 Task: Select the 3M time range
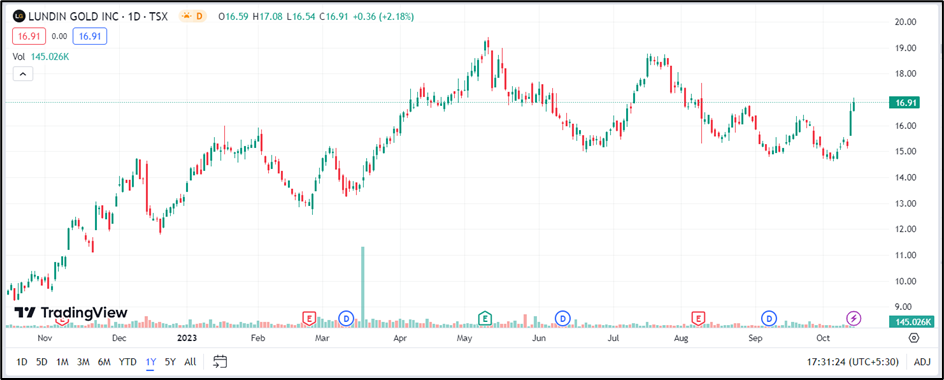coord(83,362)
